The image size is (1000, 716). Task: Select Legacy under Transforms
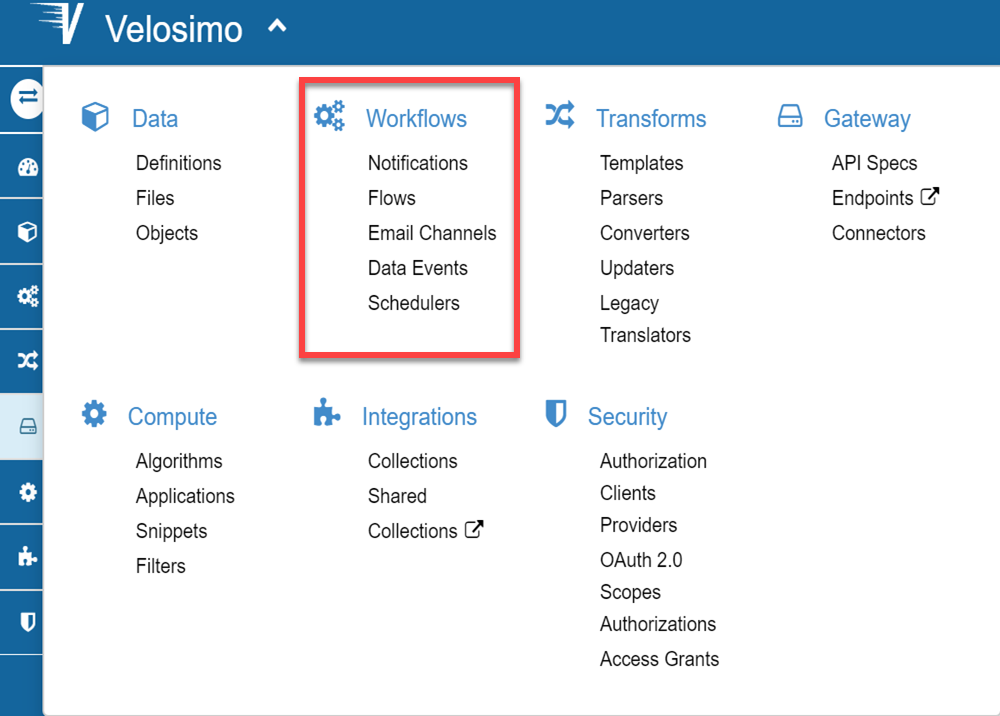629,303
